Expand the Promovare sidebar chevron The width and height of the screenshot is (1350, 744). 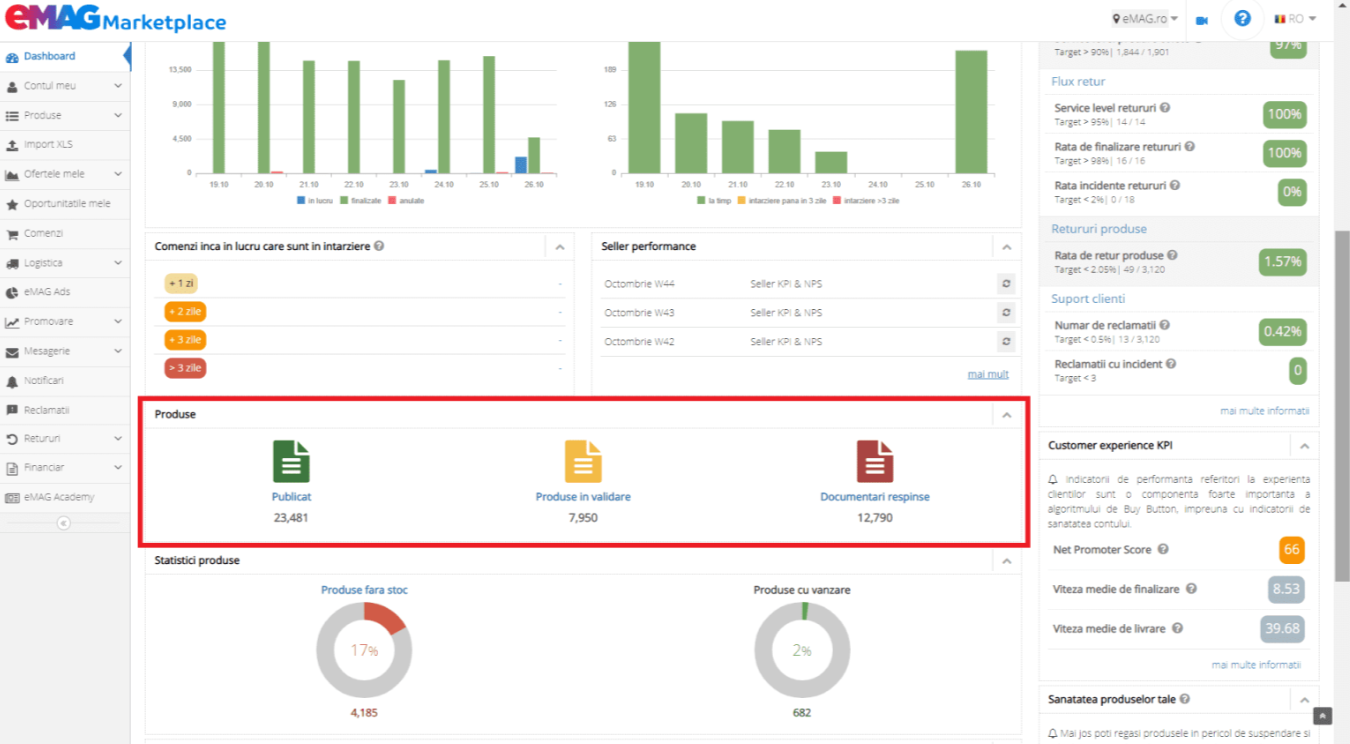[x=118, y=322]
